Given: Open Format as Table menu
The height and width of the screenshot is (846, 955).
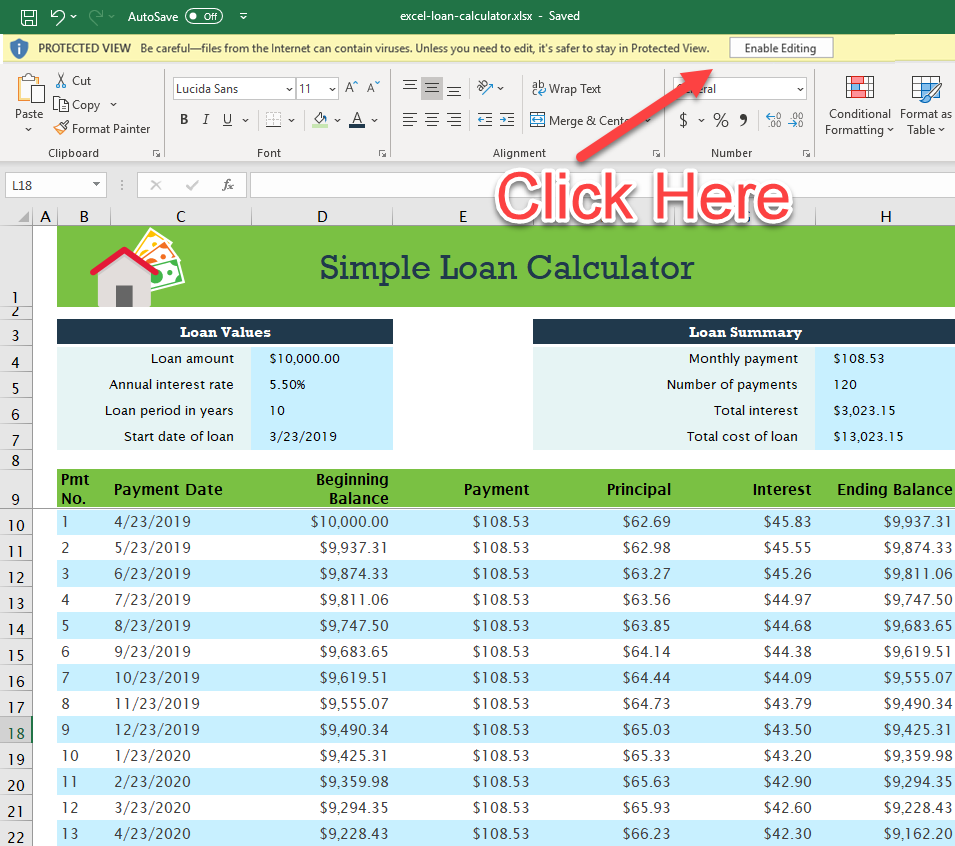Looking at the screenshot, I should coord(926,105).
